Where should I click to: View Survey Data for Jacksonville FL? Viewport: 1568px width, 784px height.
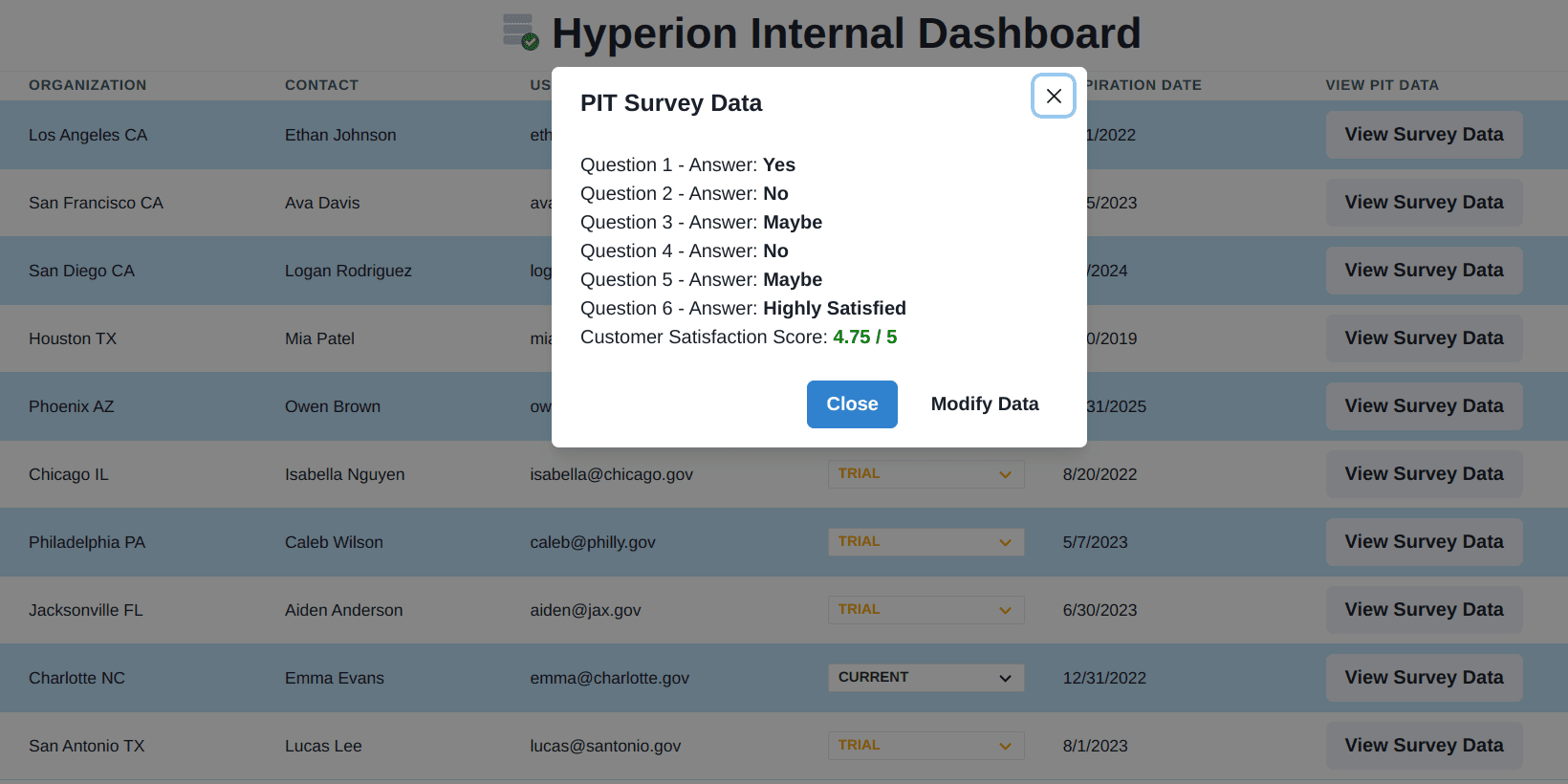1424,610
